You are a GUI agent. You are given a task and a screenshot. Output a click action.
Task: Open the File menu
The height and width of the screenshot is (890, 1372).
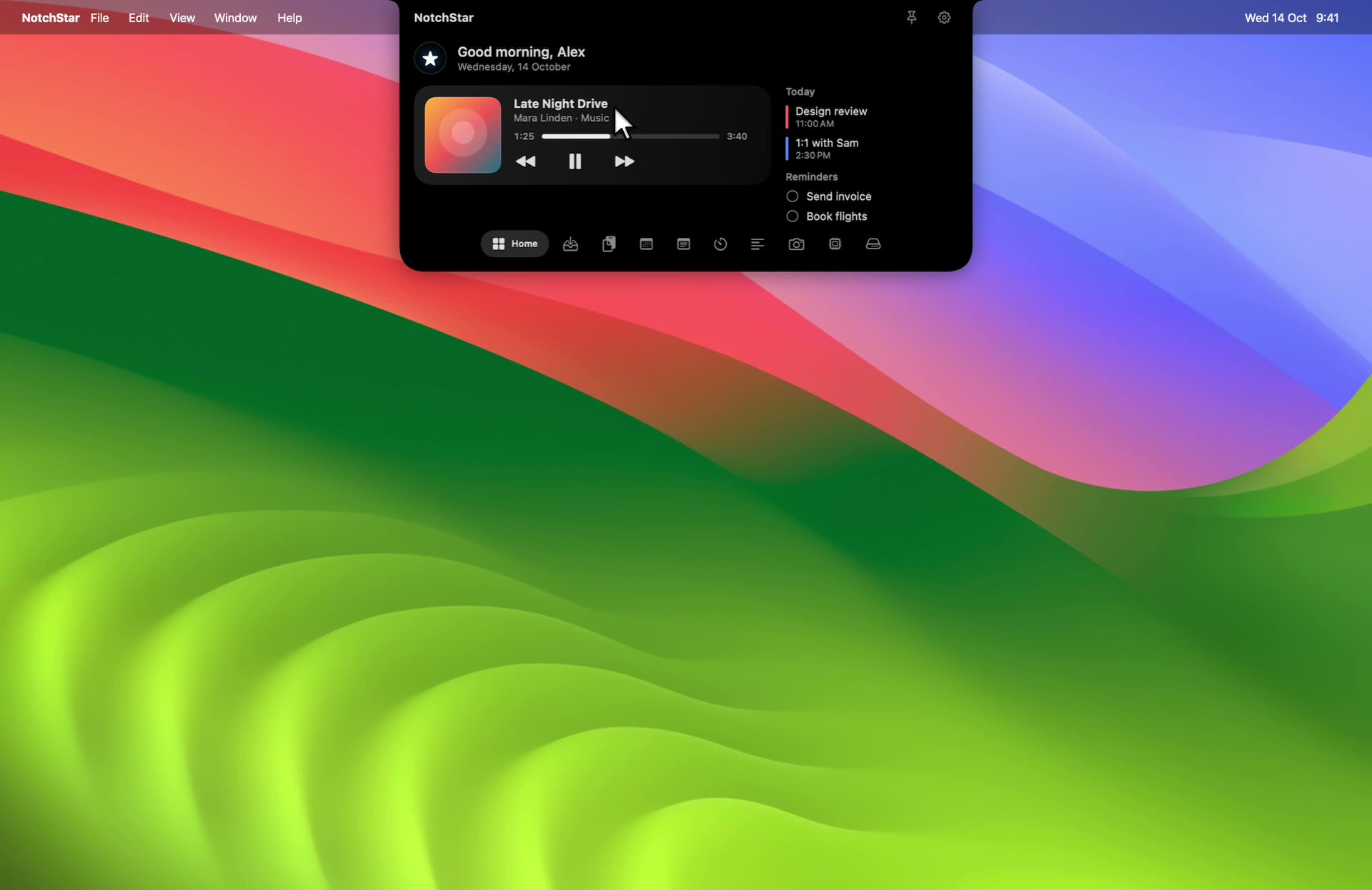99,18
